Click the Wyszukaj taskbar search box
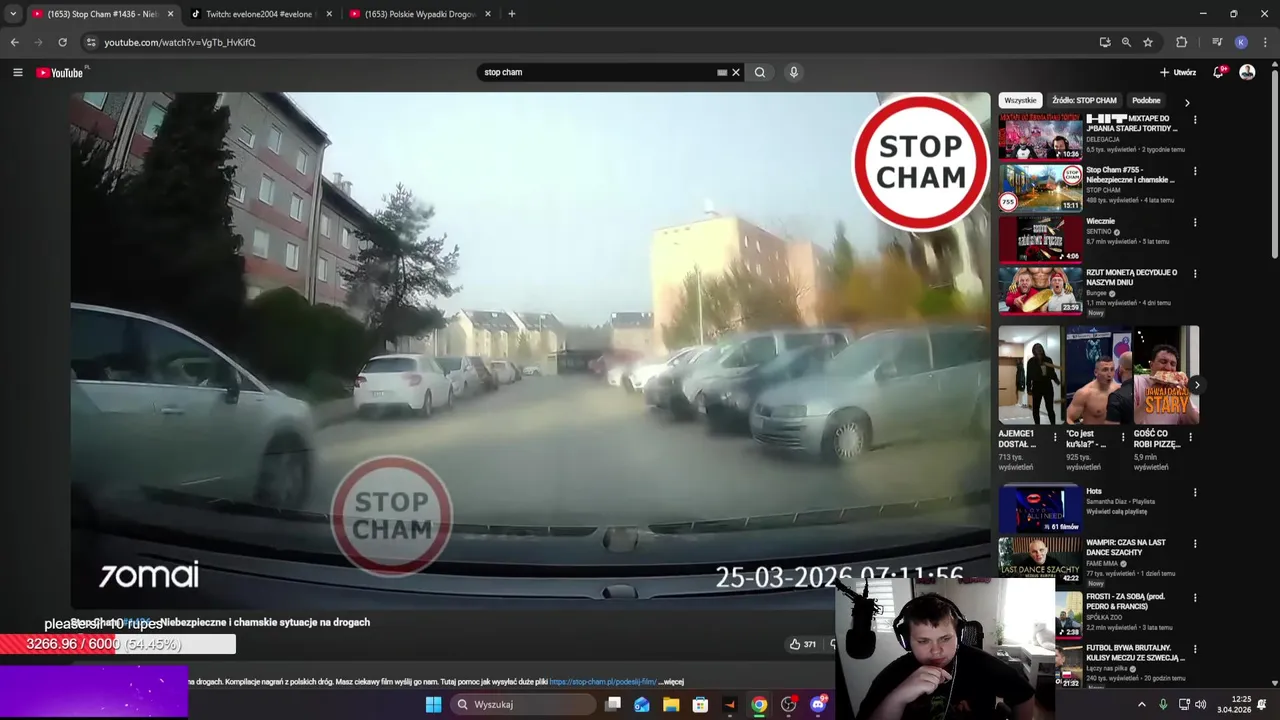This screenshot has width=1280, height=720. (523, 704)
